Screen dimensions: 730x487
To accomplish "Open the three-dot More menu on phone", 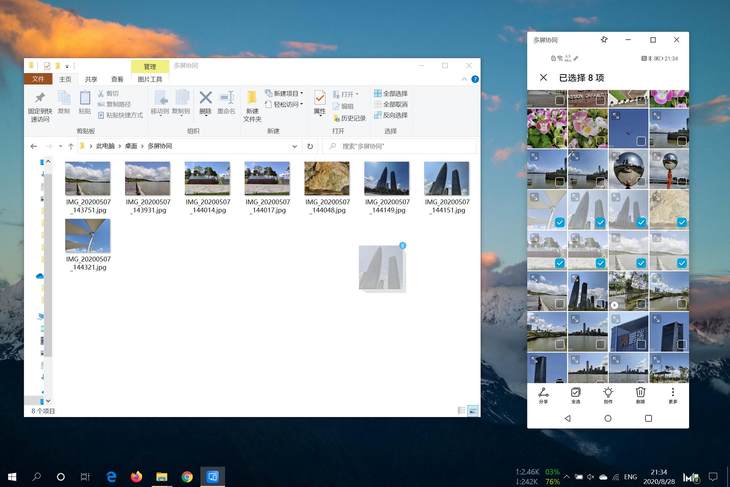I will 673,393.
